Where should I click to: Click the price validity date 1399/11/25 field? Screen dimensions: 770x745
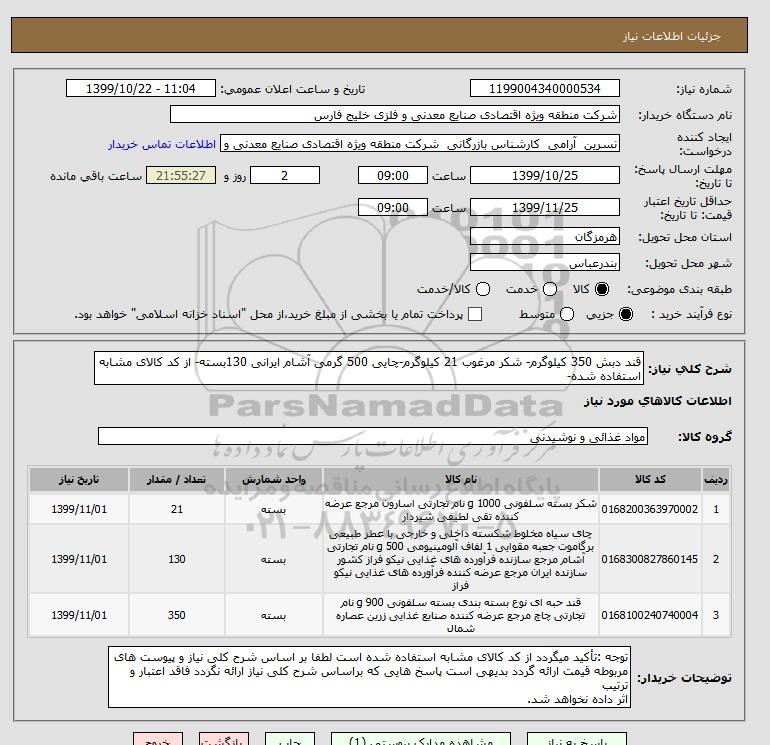(x=545, y=207)
